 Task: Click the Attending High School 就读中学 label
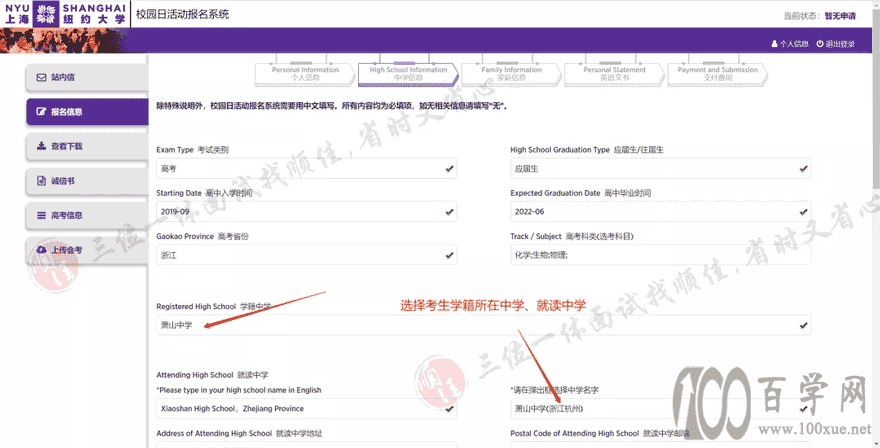[212, 375]
